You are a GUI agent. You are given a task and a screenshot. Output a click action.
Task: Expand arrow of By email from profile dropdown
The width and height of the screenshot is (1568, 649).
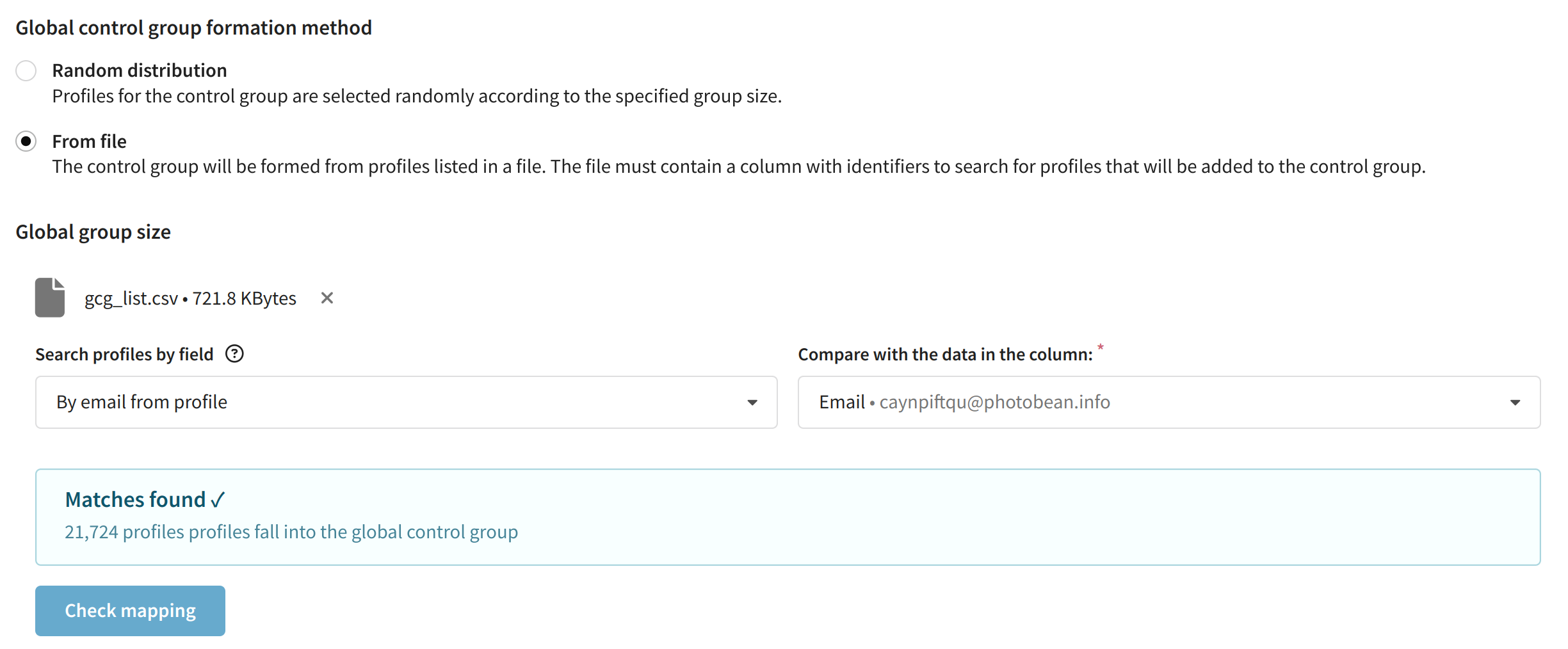click(752, 403)
